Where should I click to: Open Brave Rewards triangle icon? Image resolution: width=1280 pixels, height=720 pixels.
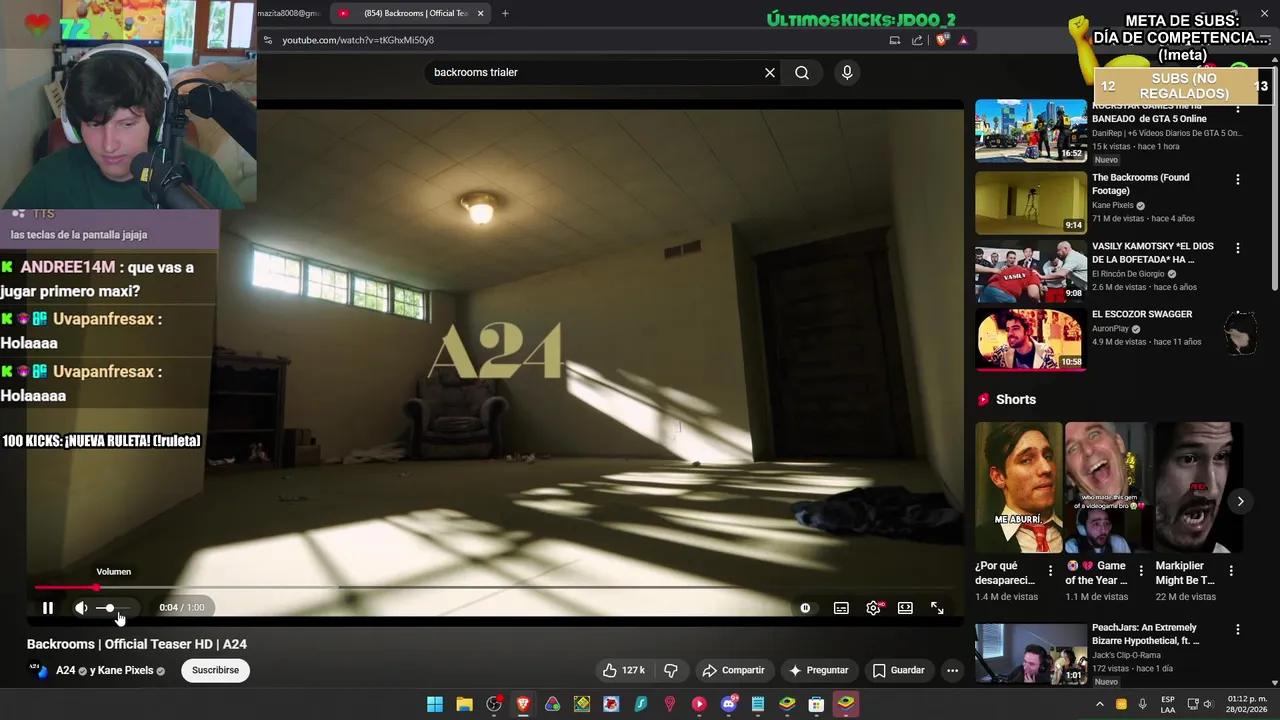coord(963,40)
